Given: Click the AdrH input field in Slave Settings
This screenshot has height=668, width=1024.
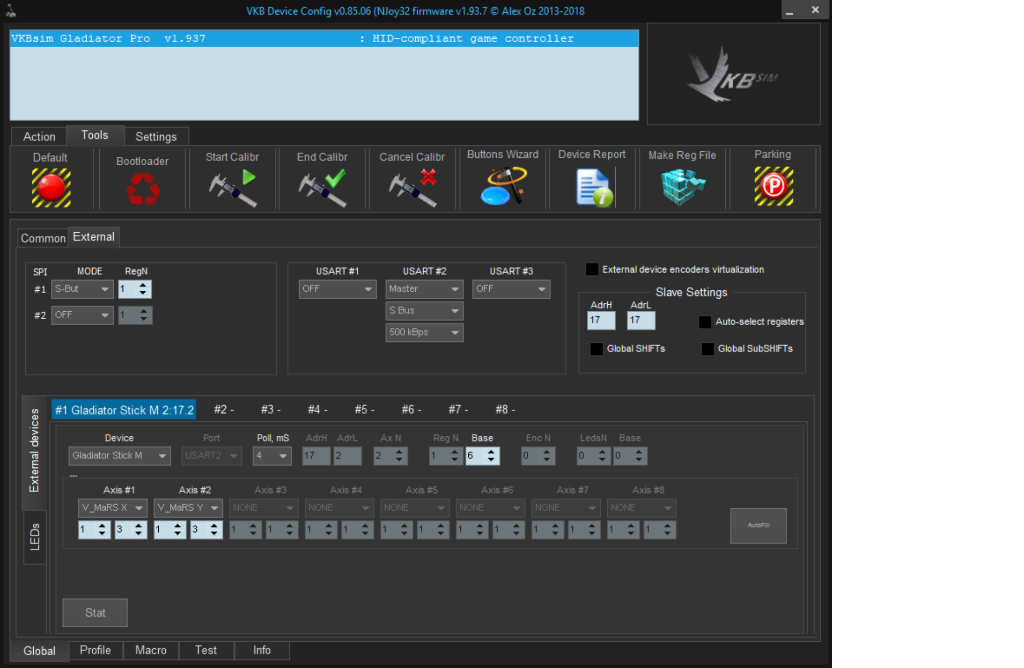Looking at the screenshot, I should click(601, 321).
